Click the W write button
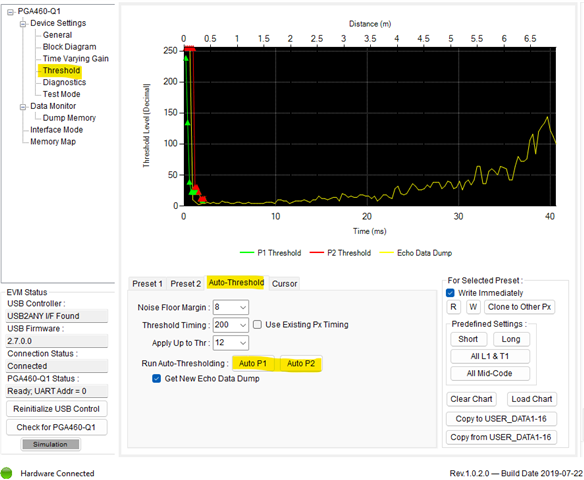The height and width of the screenshot is (480, 584). point(473,307)
